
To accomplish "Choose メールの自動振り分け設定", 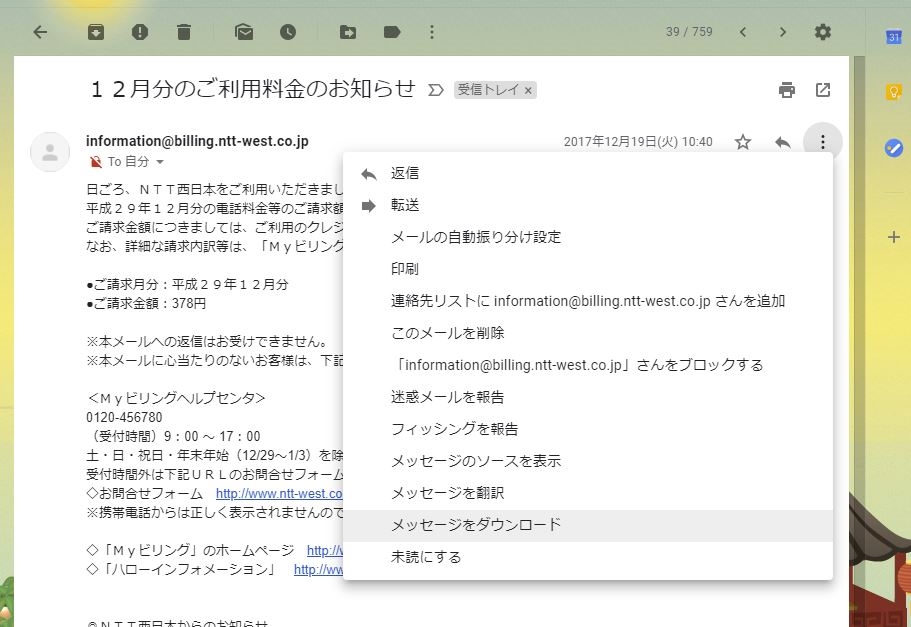I will pos(587,237).
